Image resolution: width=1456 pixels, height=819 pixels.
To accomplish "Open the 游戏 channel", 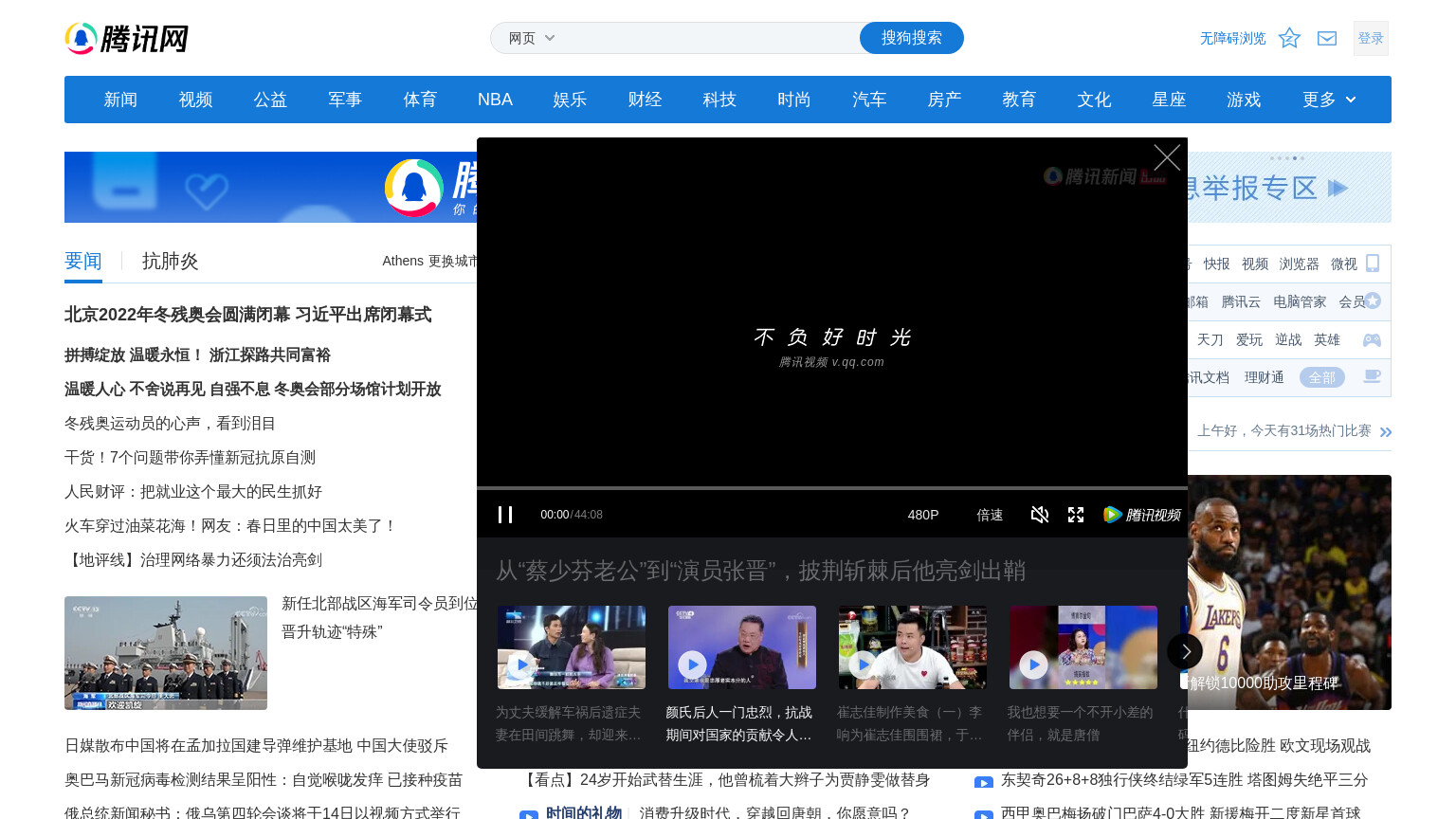I will pos(1244,100).
